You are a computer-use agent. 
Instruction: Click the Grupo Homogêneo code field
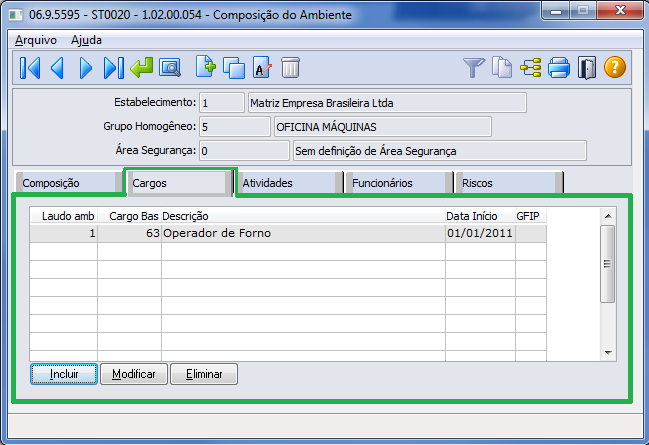(235, 127)
